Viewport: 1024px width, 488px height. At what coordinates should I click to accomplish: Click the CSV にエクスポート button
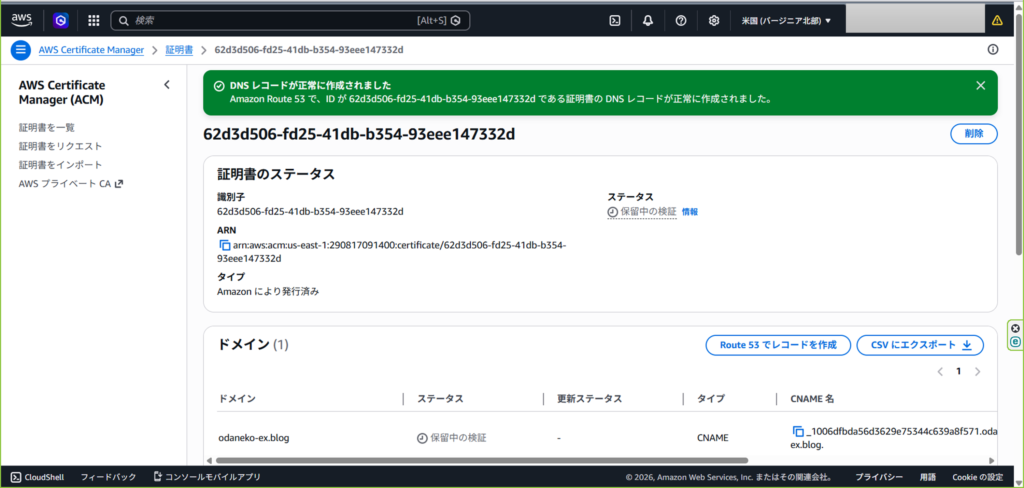coord(920,345)
